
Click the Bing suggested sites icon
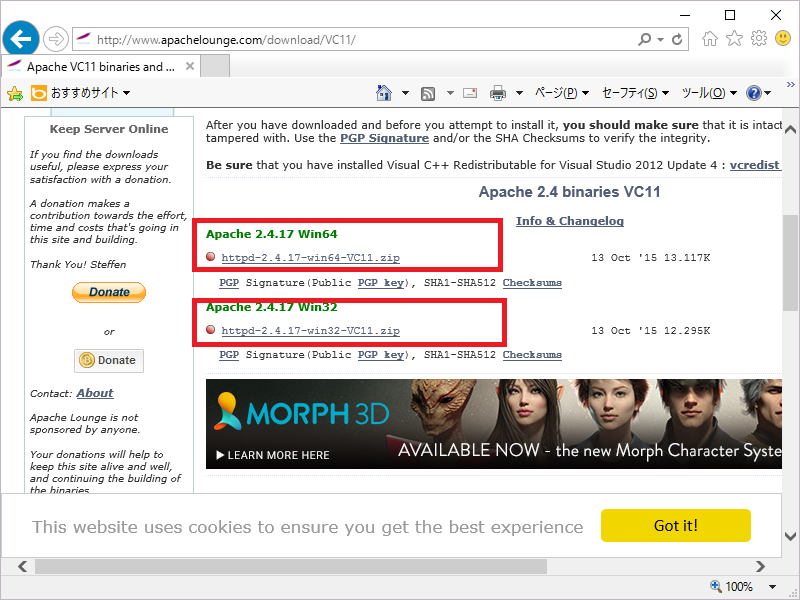click(39, 93)
